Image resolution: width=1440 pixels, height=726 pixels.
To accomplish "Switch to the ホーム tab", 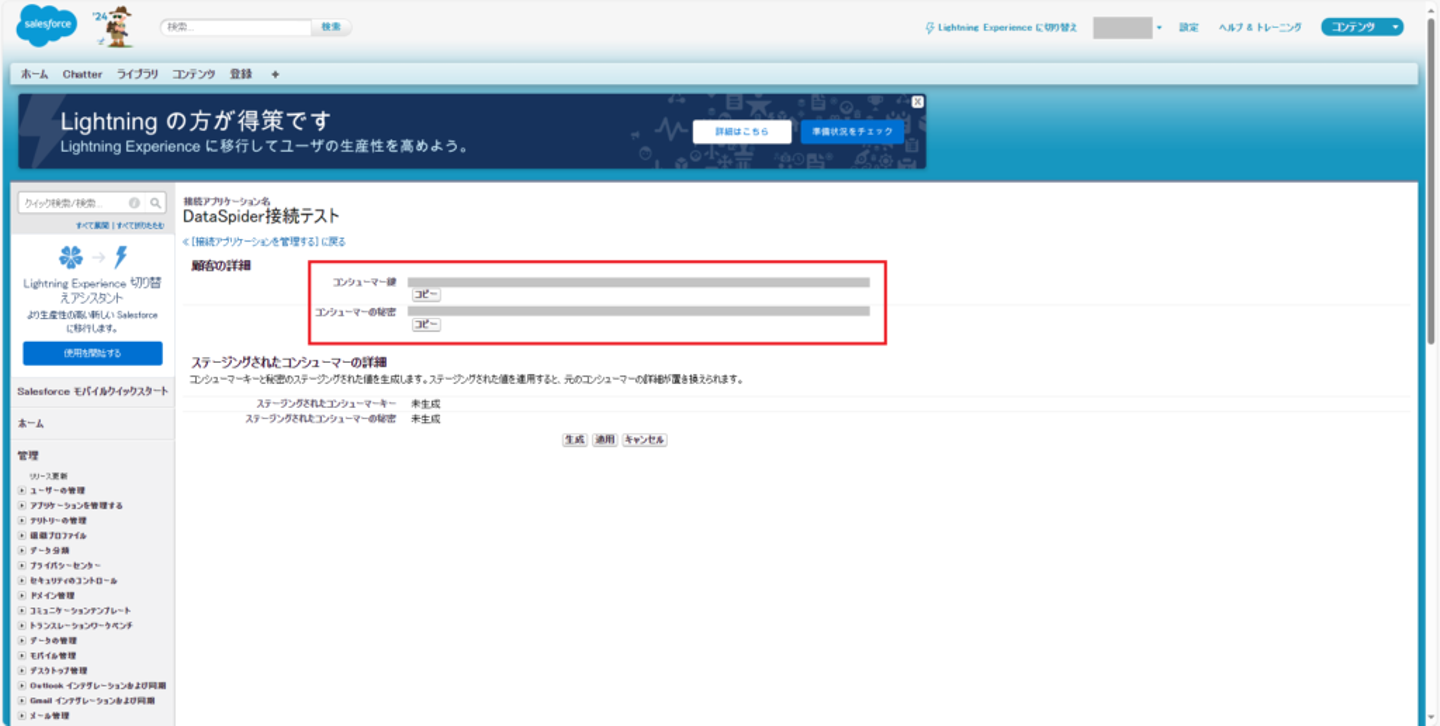I will pyautogui.click(x=35, y=74).
